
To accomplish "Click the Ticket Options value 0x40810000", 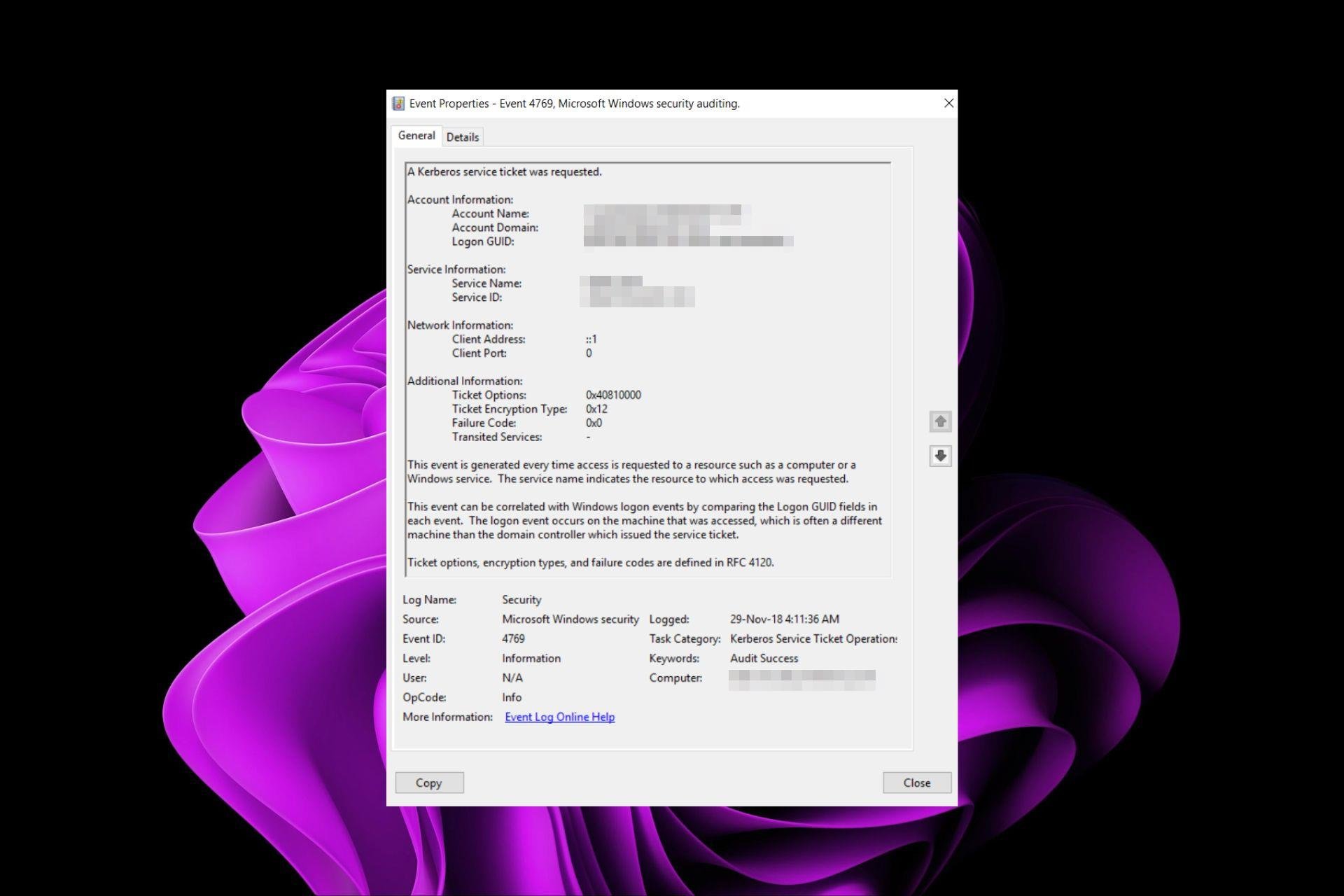I will click(613, 395).
